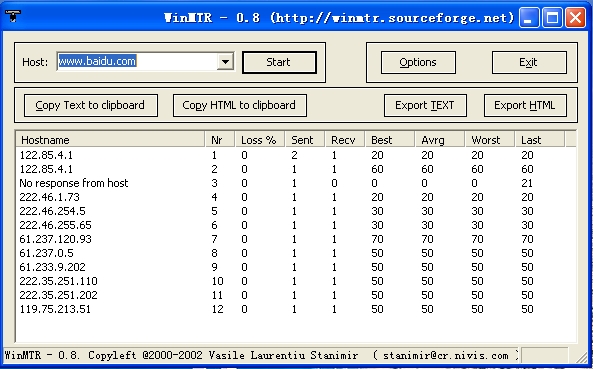Click the Recv column header
This screenshot has width=593, height=369.
click(345, 140)
